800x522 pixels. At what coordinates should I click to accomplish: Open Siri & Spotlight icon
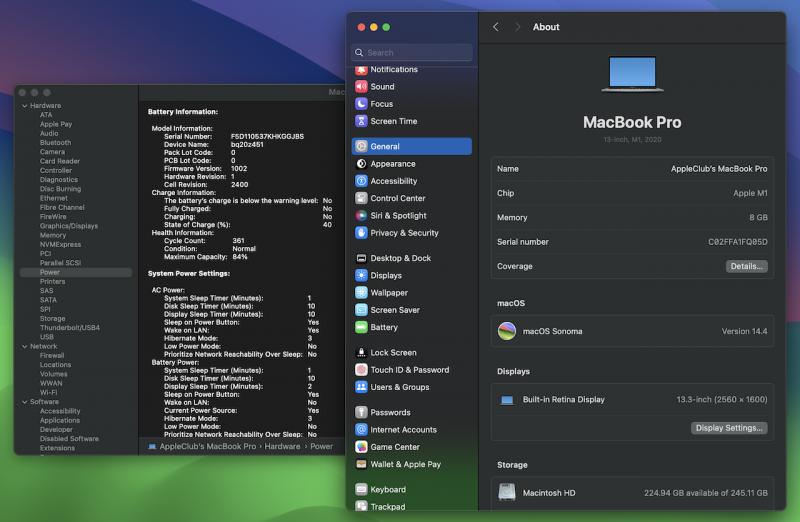tap(361, 216)
